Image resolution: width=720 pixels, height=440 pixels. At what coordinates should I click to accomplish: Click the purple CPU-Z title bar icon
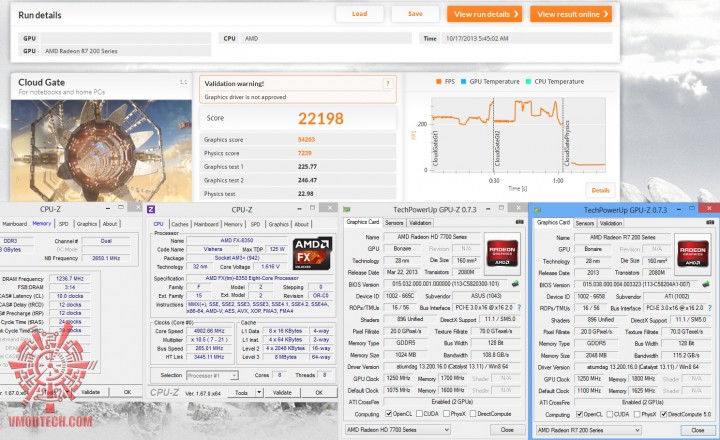(151, 209)
